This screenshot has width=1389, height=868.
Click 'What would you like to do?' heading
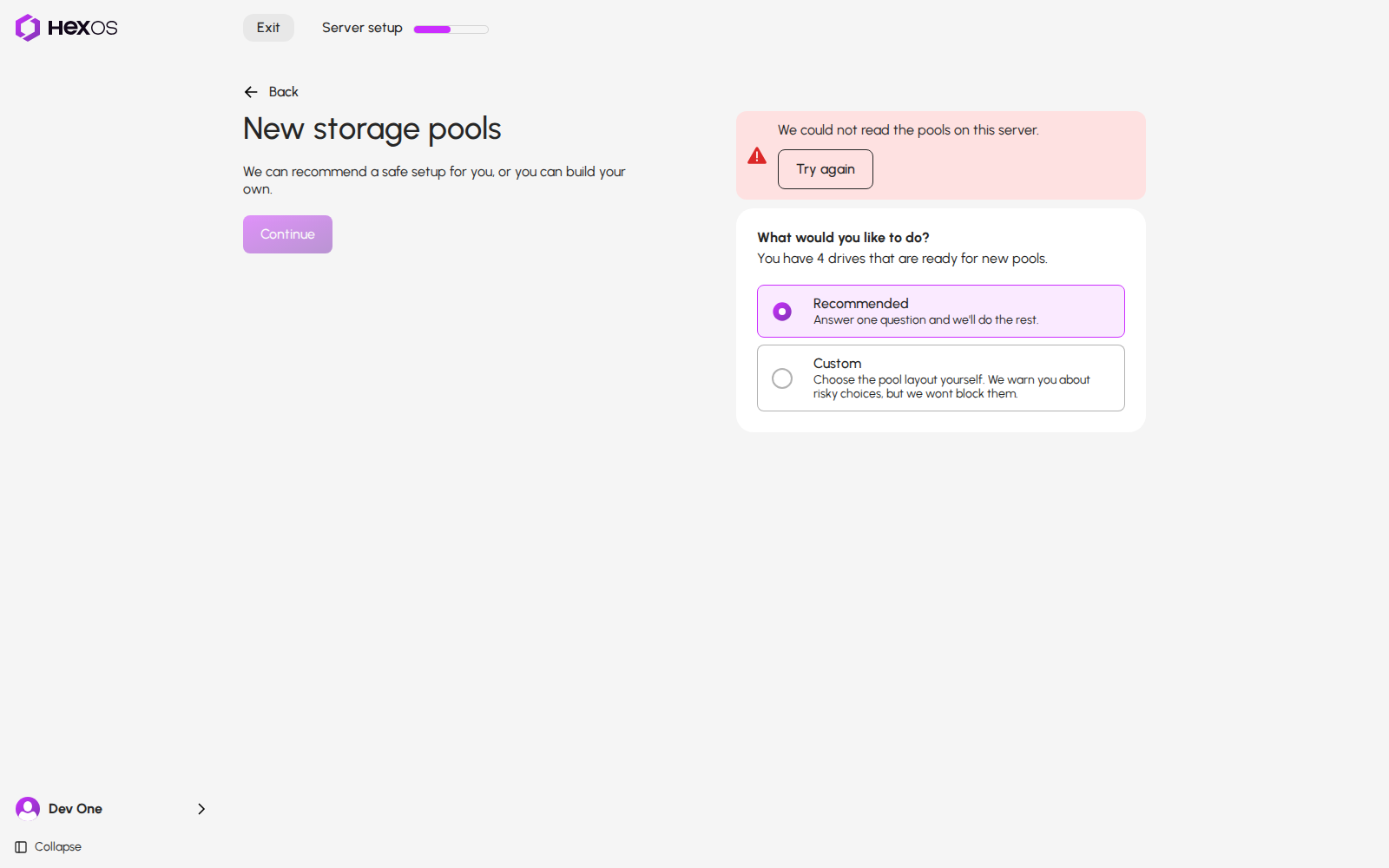click(x=843, y=238)
